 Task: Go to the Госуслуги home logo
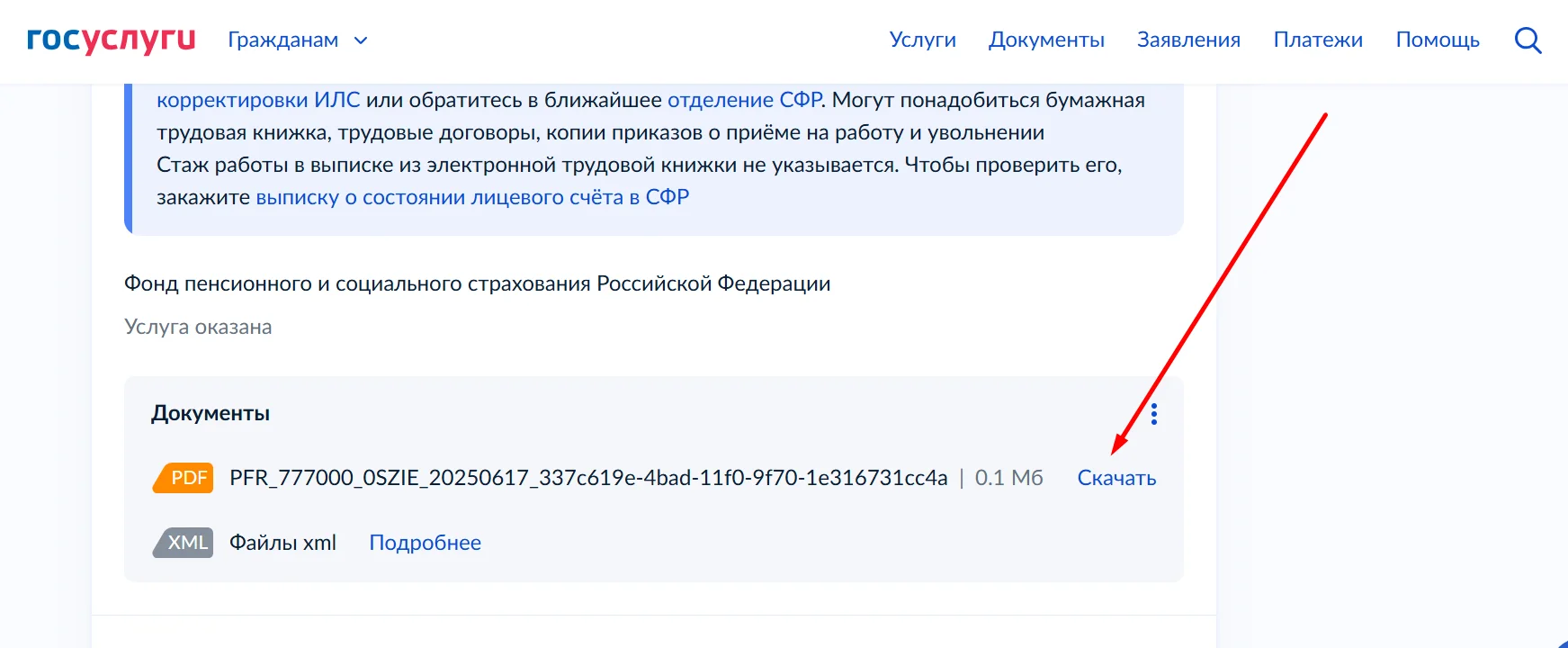111,40
